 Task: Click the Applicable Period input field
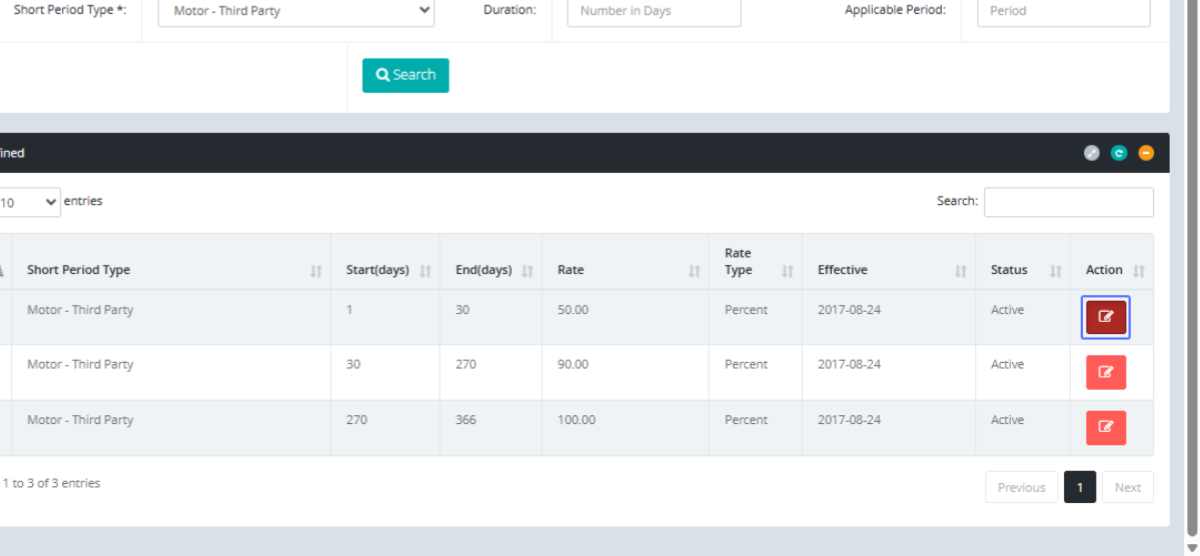[1062, 11]
